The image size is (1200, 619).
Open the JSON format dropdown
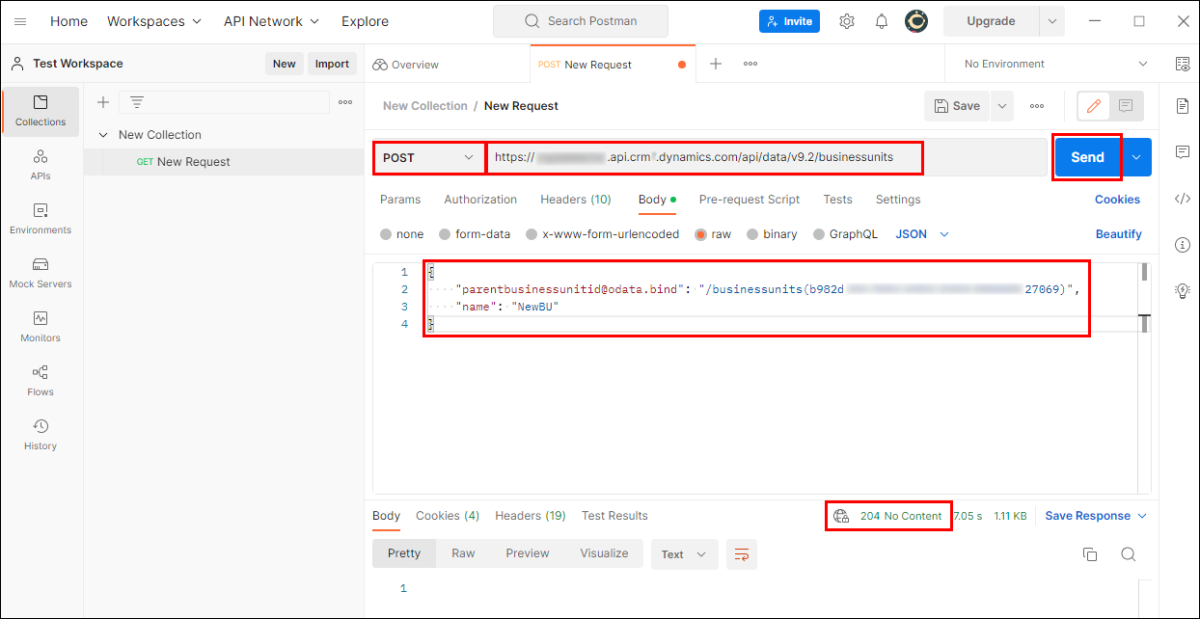point(922,234)
